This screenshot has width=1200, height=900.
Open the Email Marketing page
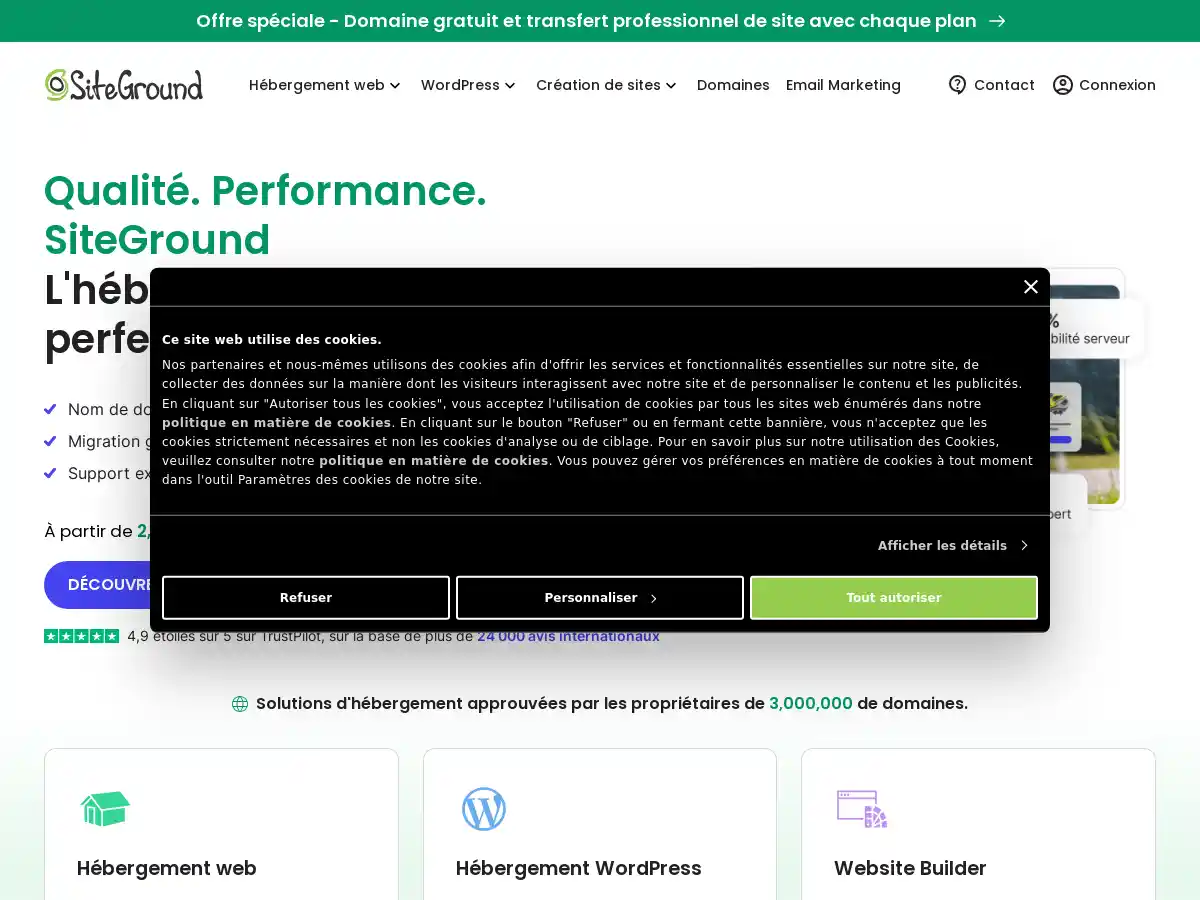[843, 85]
